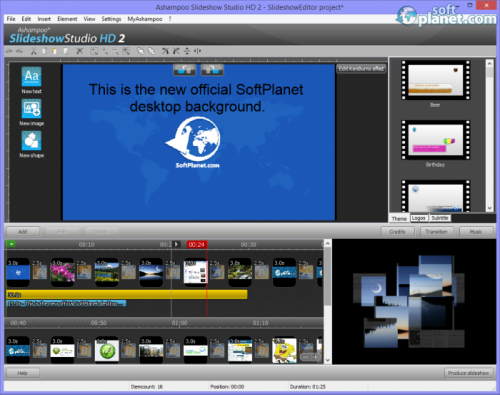Select the waterfall stream slide in timeline
The height and width of the screenshot is (395, 500).
240,272
